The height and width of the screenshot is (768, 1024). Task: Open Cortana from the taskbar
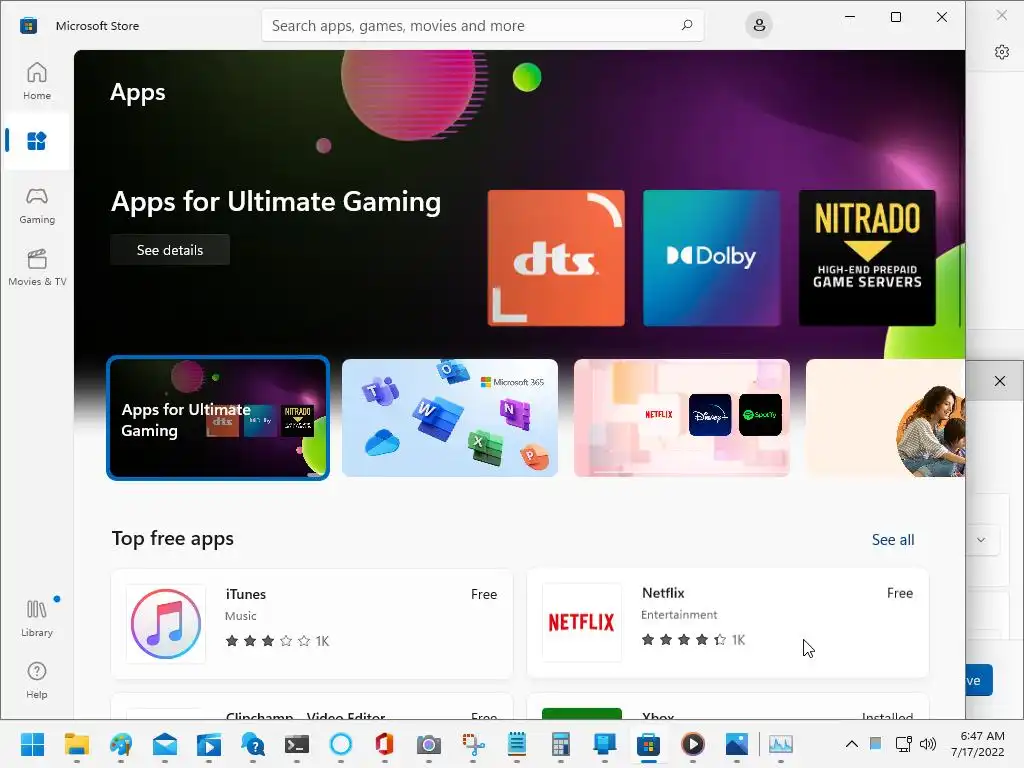[341, 744]
